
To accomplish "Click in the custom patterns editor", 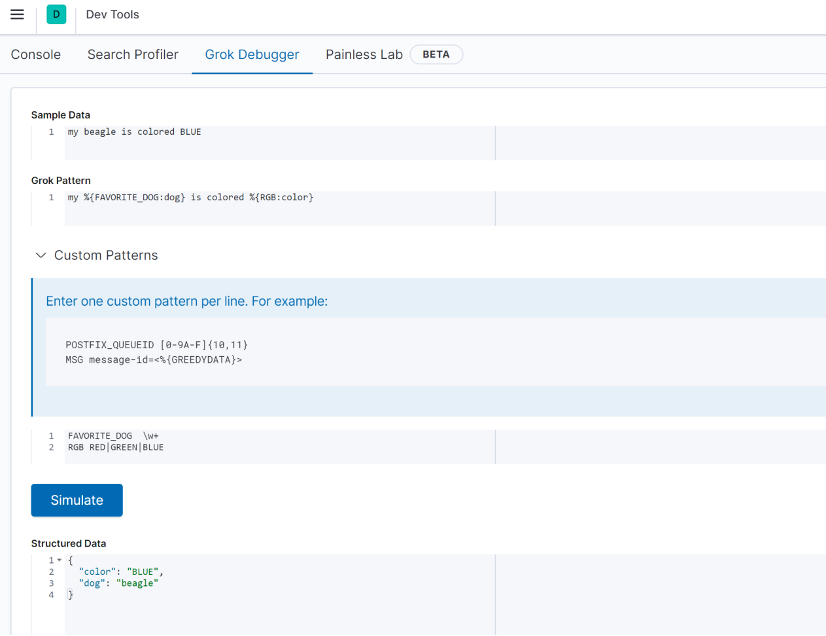I will (x=428, y=447).
